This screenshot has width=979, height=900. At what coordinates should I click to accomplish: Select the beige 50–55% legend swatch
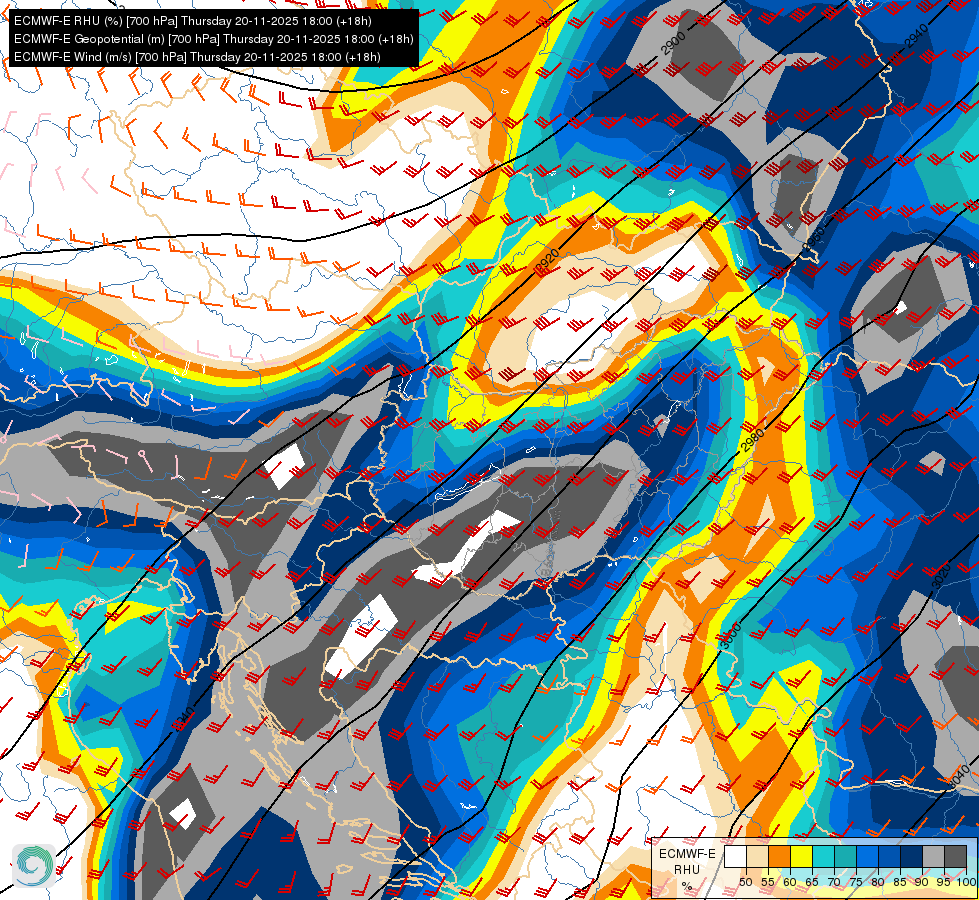tap(757, 856)
